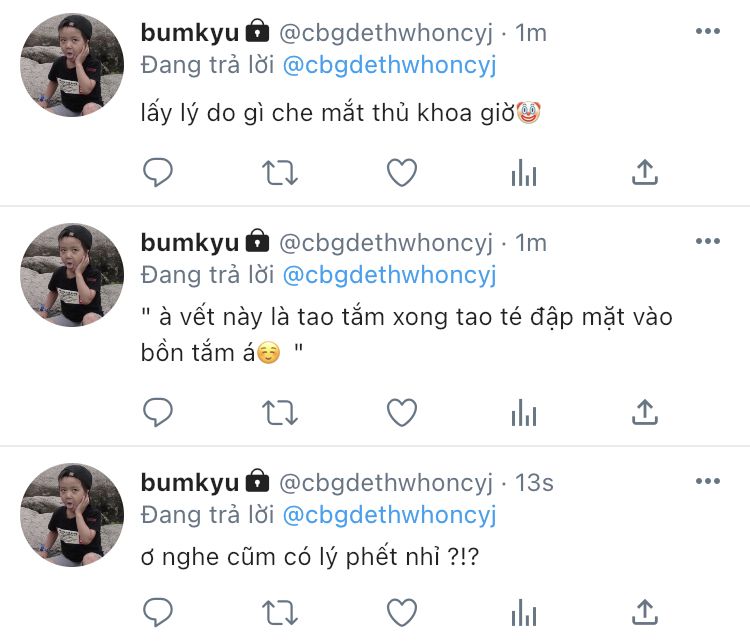
Task: View analytics of the 'thủ khoa' tweet
Action: point(524,172)
